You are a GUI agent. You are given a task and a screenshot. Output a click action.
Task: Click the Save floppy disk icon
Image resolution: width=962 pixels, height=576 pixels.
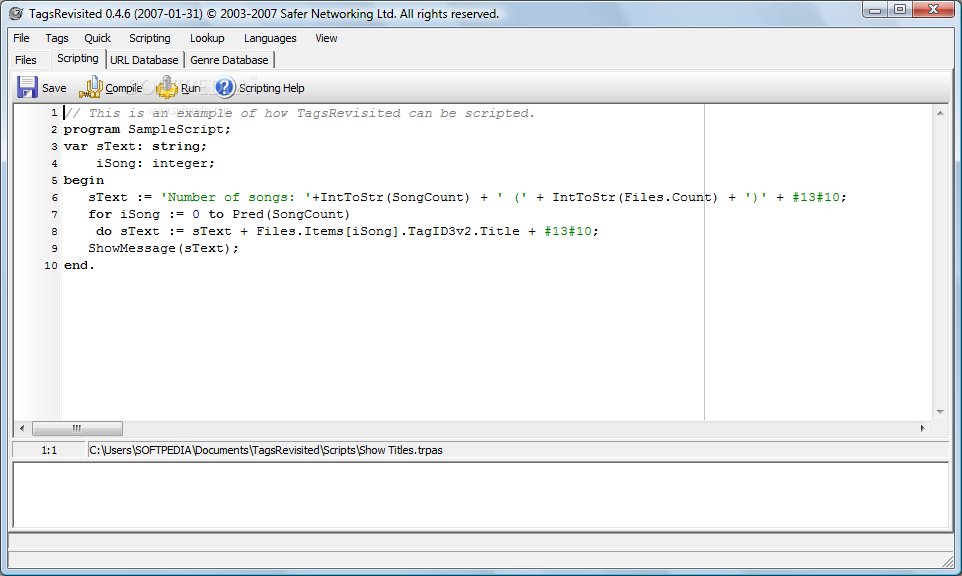[x=27, y=87]
